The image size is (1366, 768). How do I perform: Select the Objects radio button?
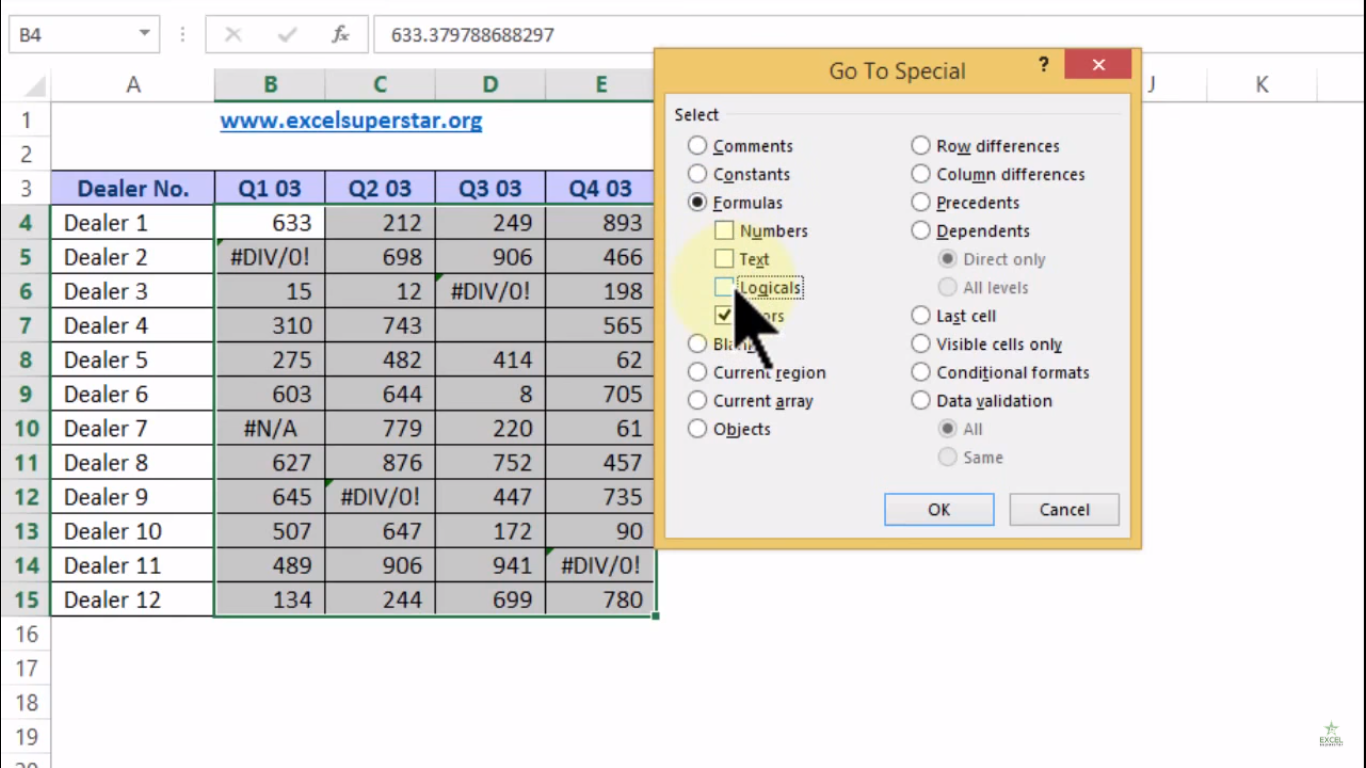click(x=697, y=429)
